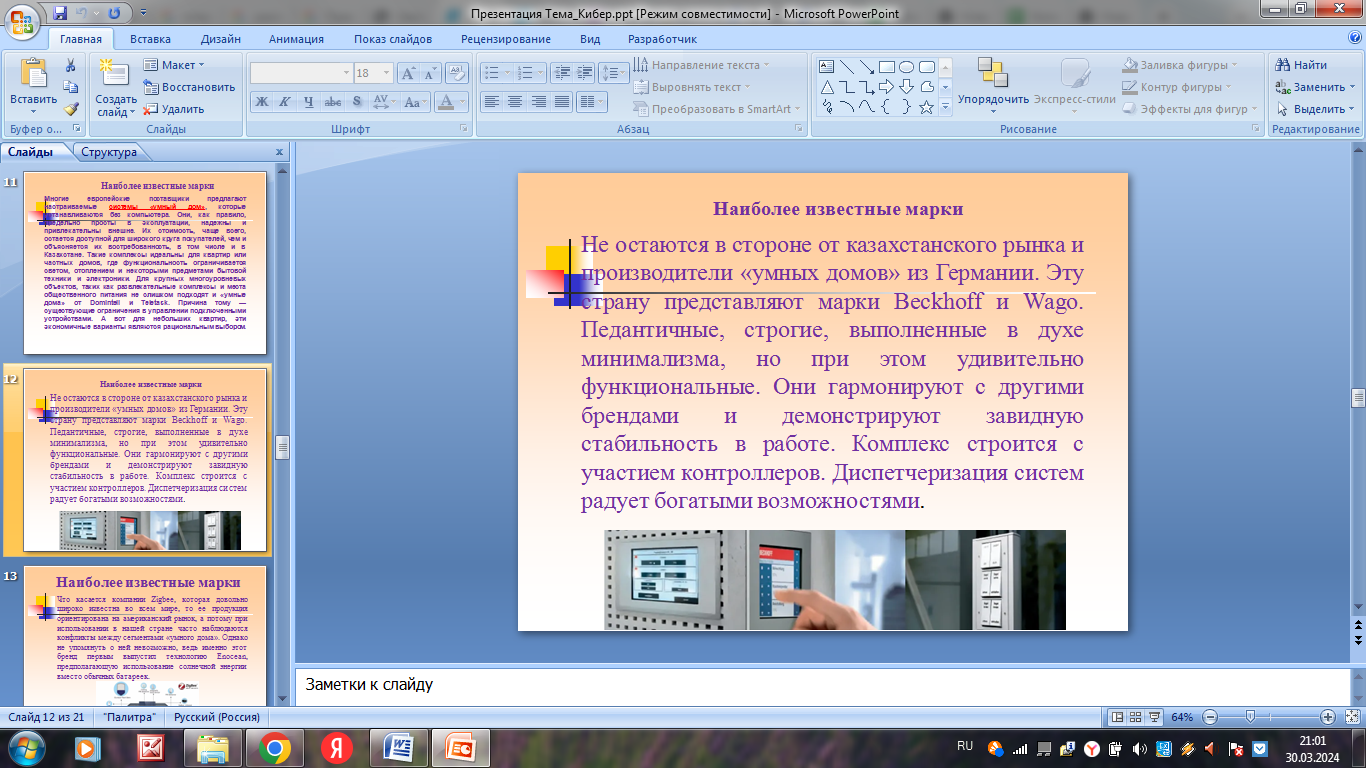The height and width of the screenshot is (768, 1366).
Task: Click fit slide to window icon
Action: coord(1351,717)
